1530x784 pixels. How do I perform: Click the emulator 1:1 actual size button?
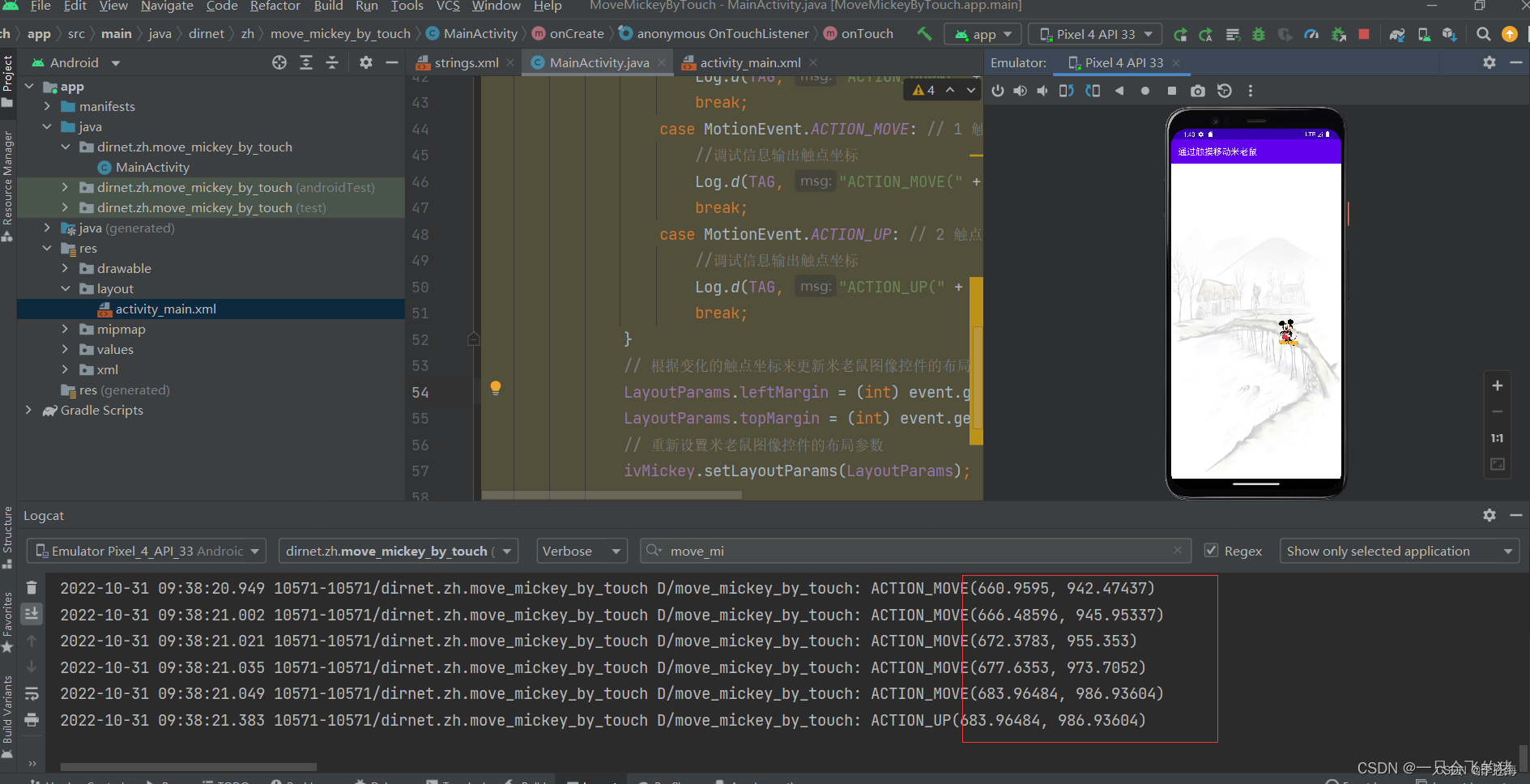[x=1498, y=438]
